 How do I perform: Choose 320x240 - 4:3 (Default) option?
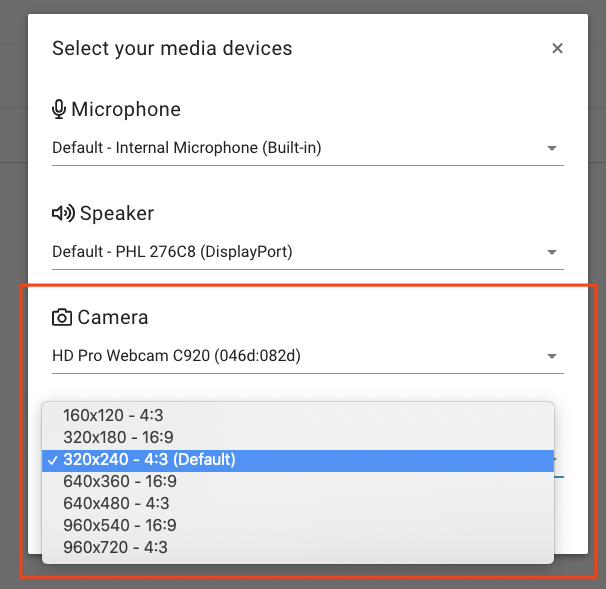[x=298, y=460]
